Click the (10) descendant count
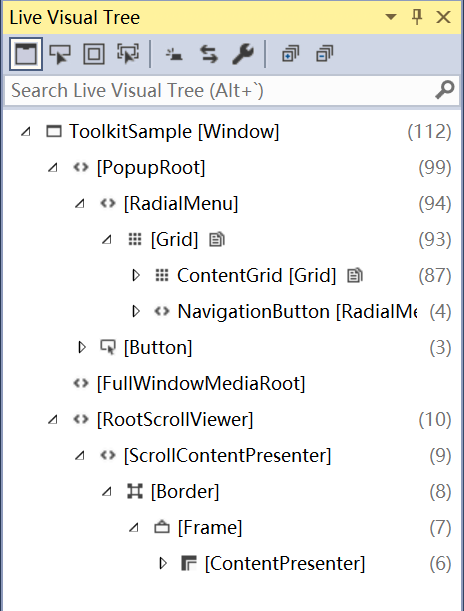The image size is (464, 611). [x=435, y=420]
